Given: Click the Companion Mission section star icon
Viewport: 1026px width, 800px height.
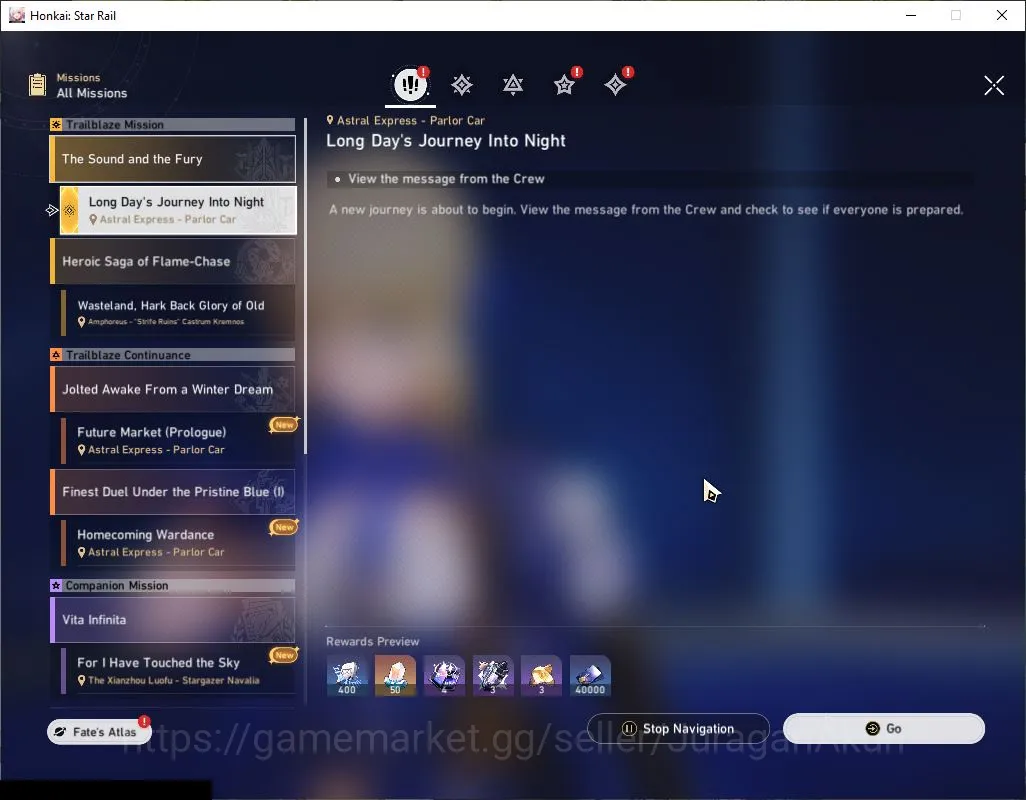Looking at the screenshot, I should pos(56,585).
